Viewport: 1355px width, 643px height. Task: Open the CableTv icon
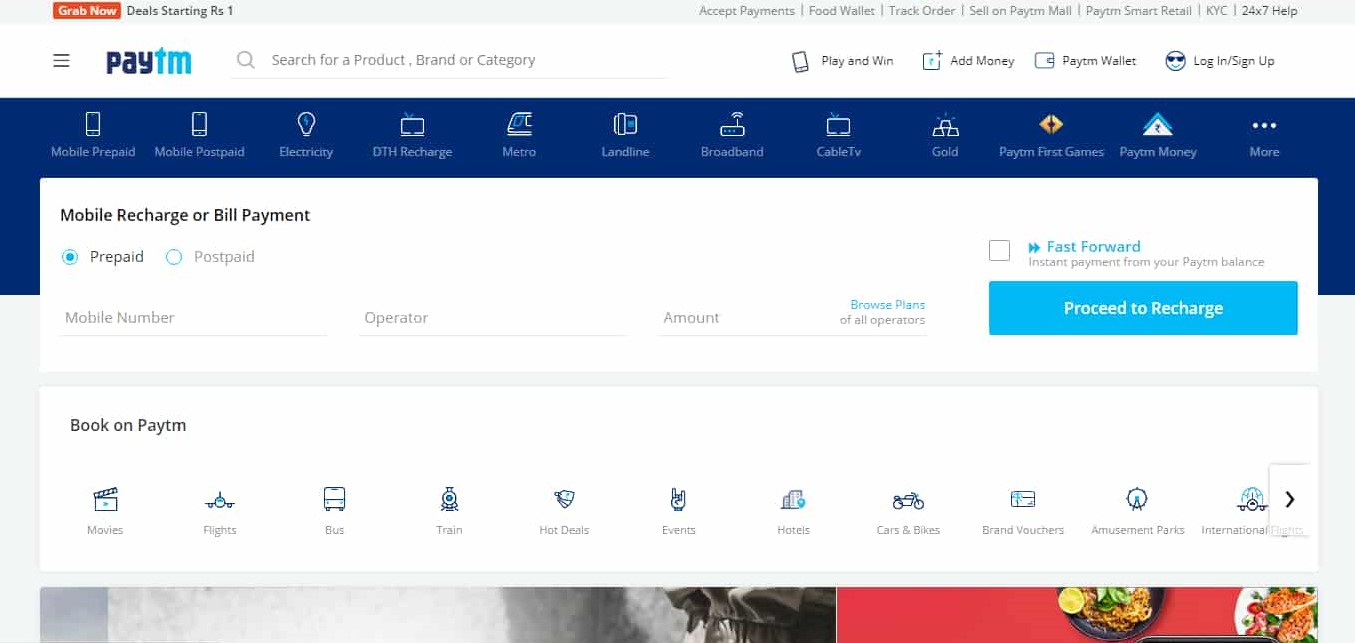pos(838,124)
